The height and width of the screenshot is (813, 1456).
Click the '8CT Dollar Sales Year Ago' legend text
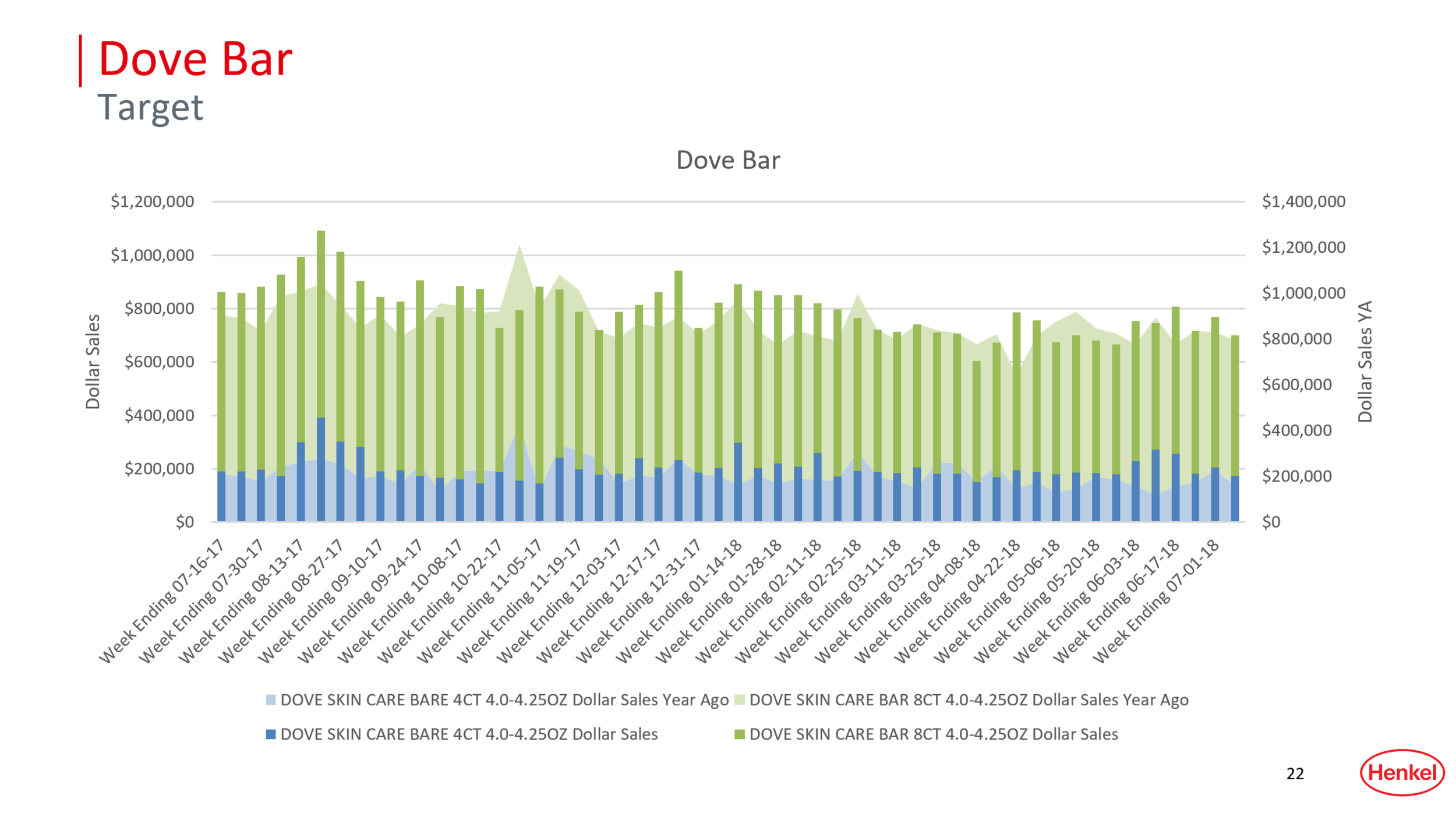click(x=969, y=700)
